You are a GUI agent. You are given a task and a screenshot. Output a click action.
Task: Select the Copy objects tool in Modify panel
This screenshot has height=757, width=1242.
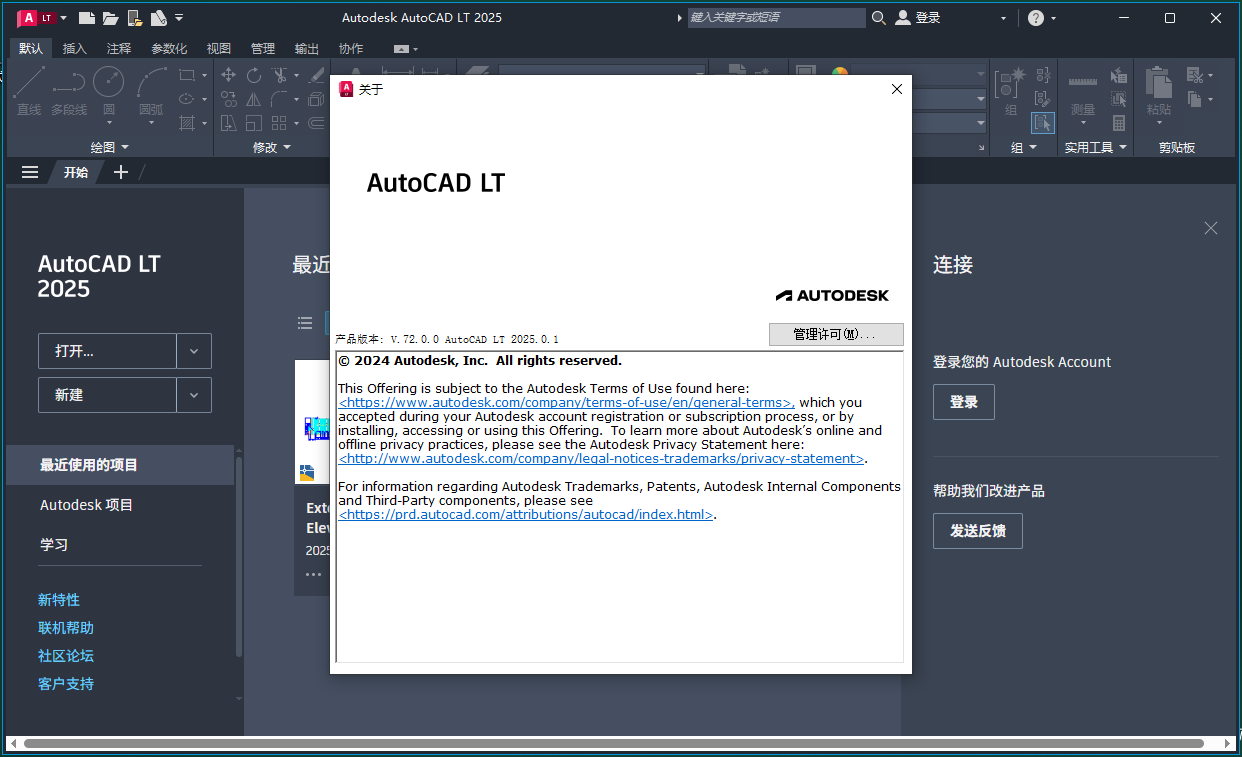click(229, 99)
